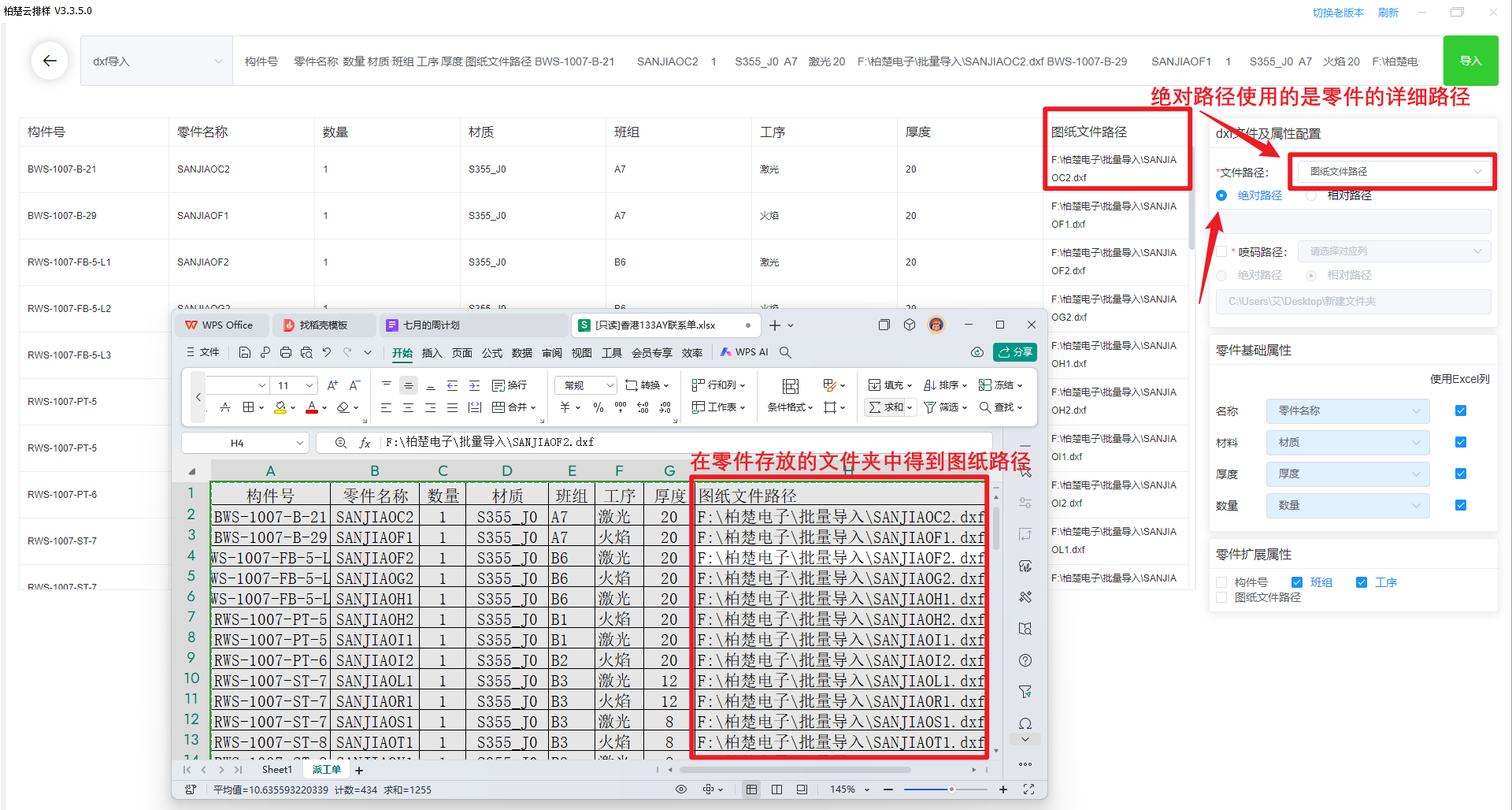1512x810 pixels.
Task: Open the font size 11 dropdown
Action: tap(294, 385)
